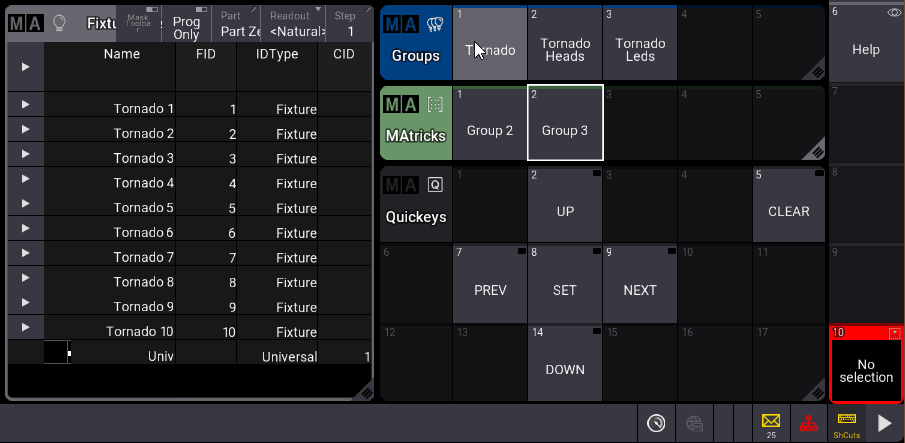Toggle the eye icon on the Help cell

tap(892, 13)
